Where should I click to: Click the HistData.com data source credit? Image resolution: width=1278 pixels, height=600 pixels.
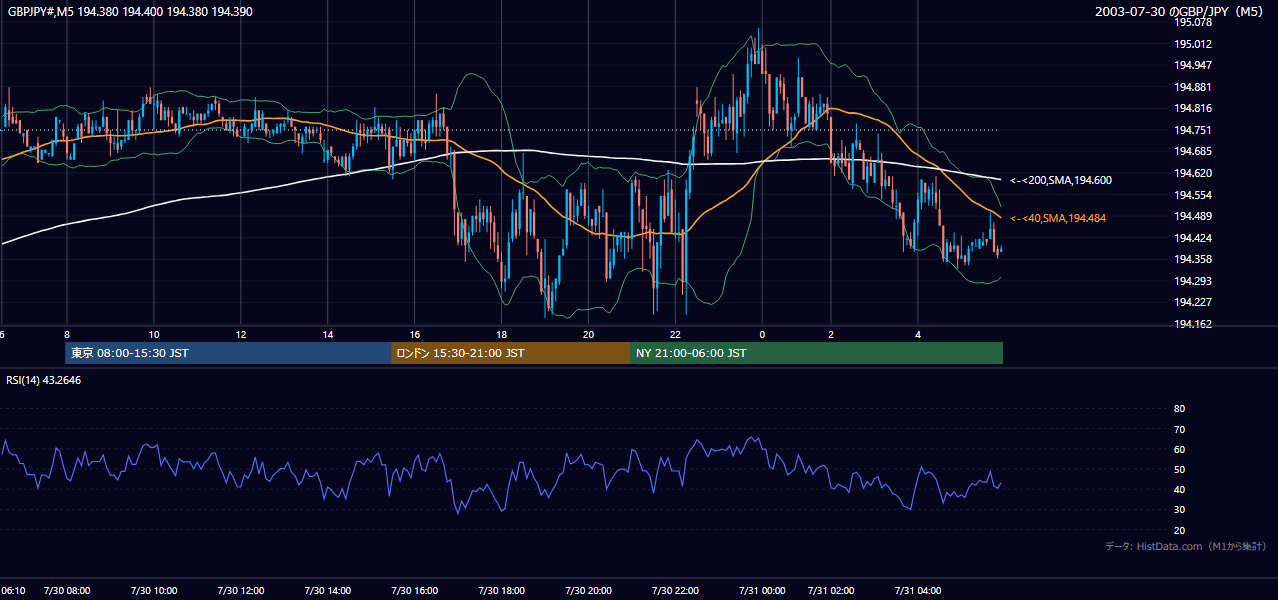pyautogui.click(x=1185, y=546)
